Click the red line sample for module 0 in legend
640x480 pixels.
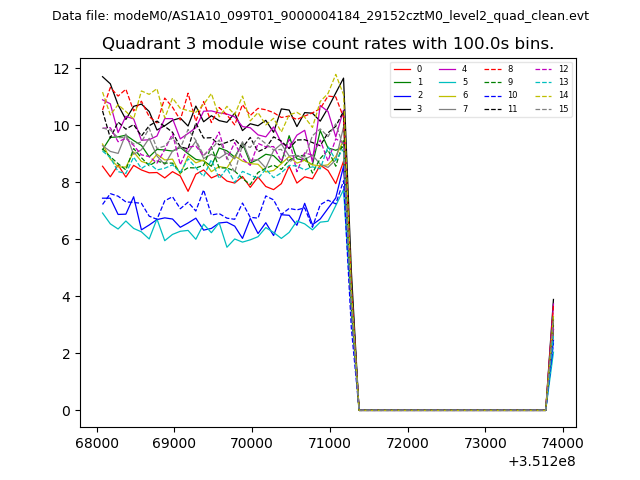pos(401,69)
